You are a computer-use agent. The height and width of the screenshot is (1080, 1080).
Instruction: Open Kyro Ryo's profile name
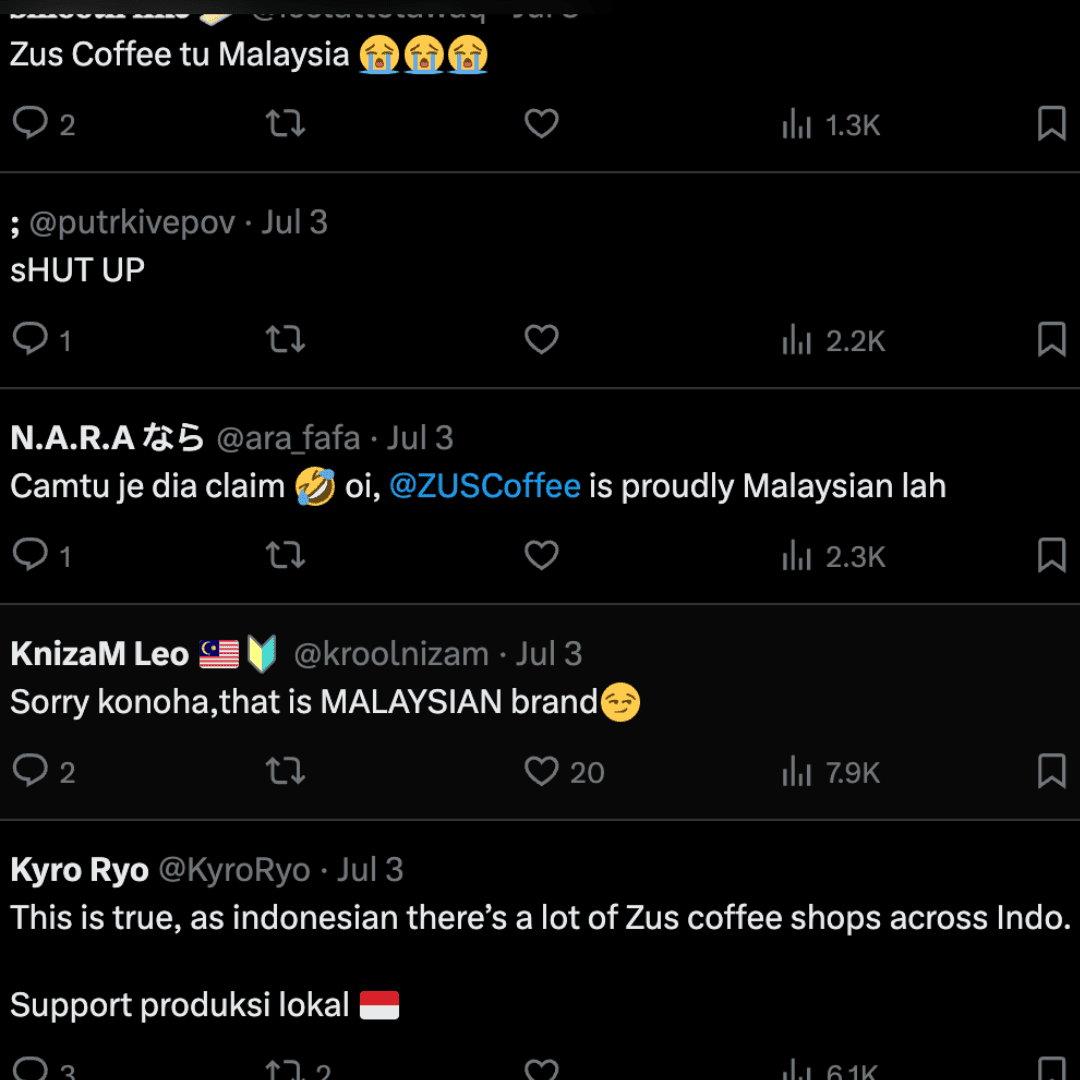click(x=79, y=870)
